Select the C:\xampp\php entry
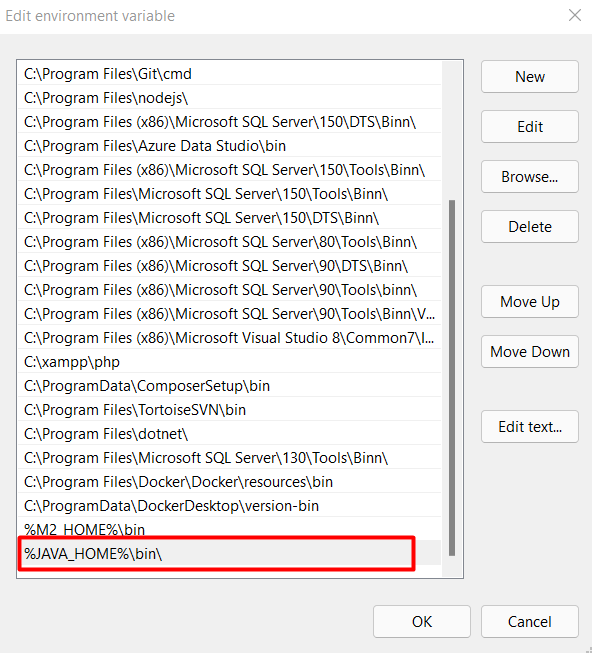 click(x=229, y=361)
